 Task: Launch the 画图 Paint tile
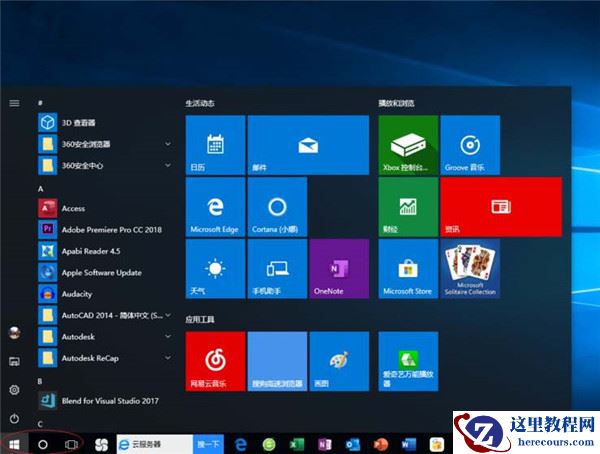[x=339, y=362]
